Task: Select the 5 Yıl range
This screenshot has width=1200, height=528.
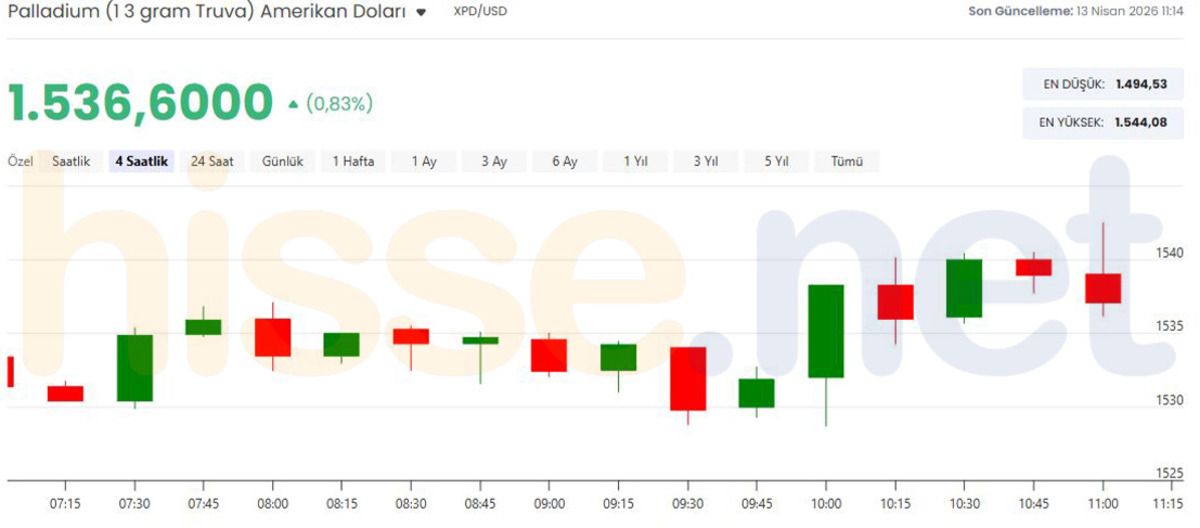Action: pyautogui.click(x=776, y=161)
